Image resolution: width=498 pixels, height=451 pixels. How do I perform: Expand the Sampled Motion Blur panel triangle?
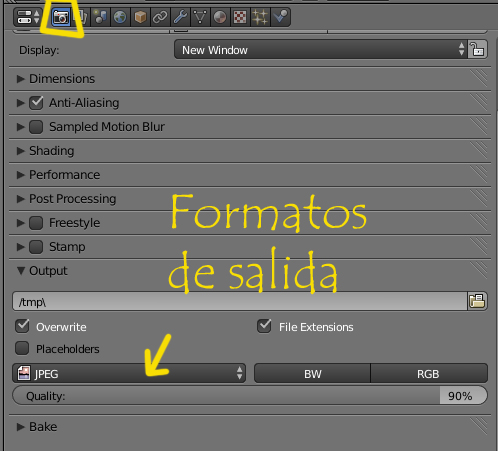pos(21,127)
